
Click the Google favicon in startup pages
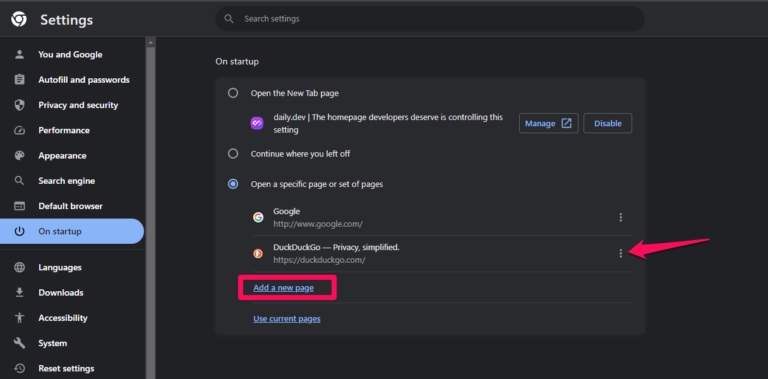[258, 217]
